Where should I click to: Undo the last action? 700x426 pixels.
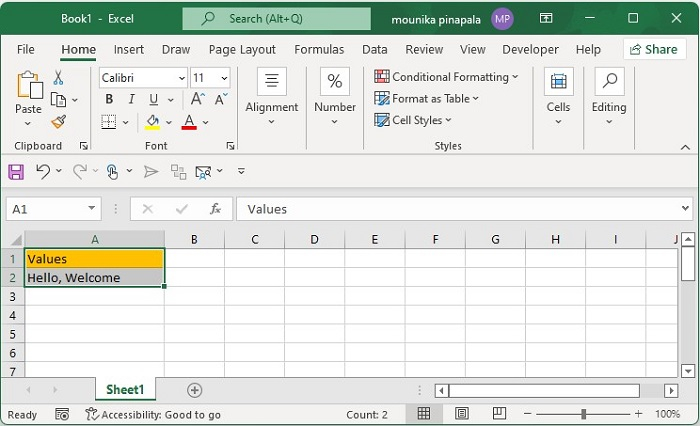[43, 171]
